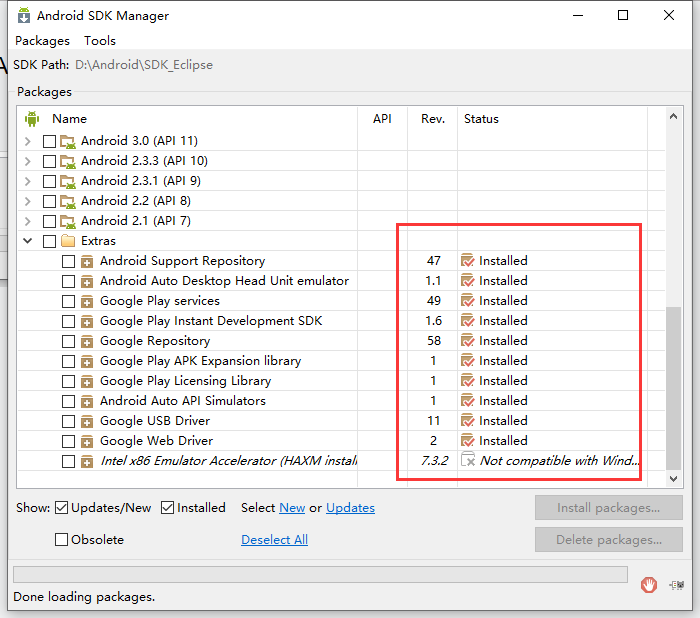Image resolution: width=700 pixels, height=618 pixels.
Task: Select the Google Repository checkbox
Action: coord(68,342)
